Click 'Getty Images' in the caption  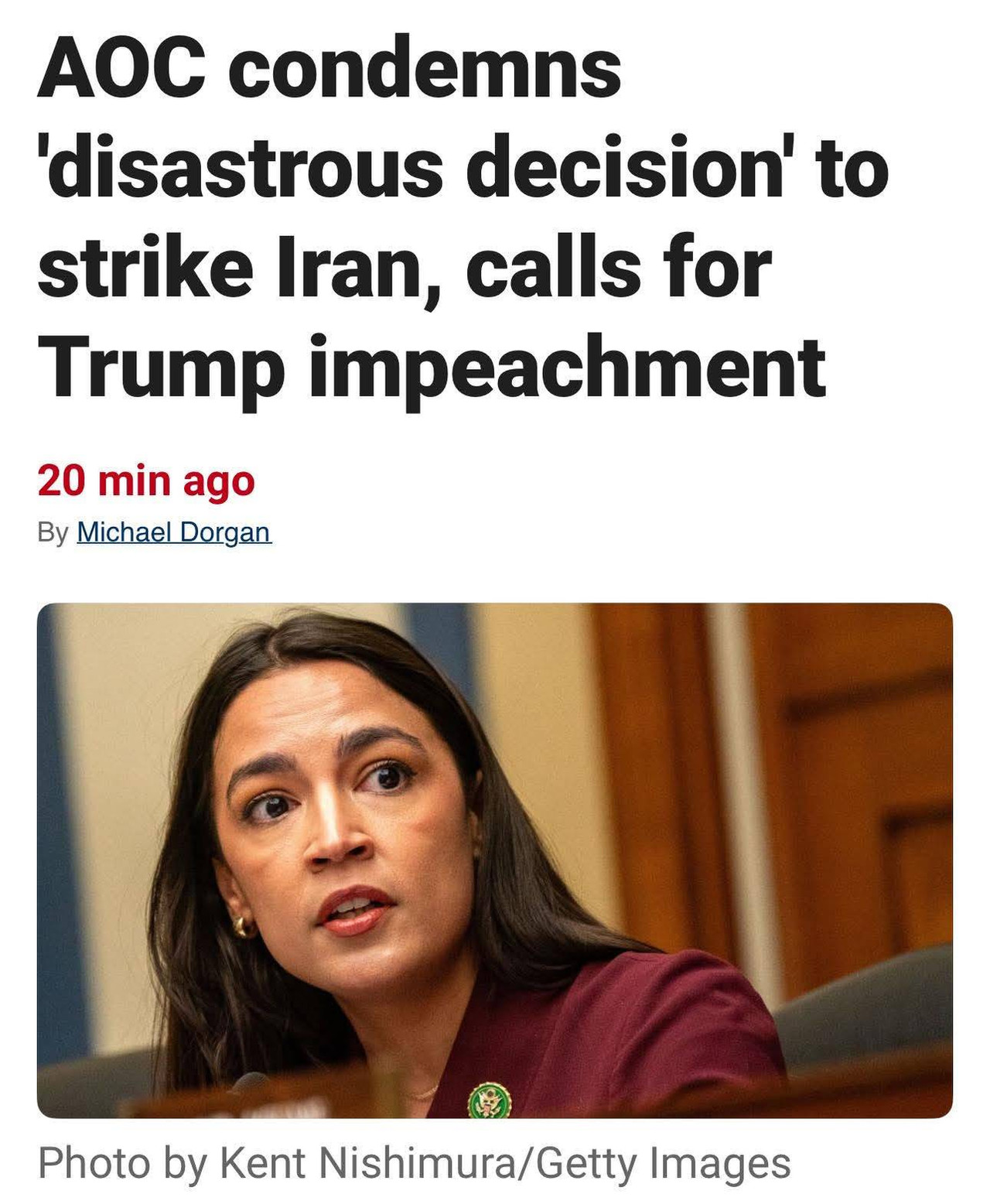tap(663, 1163)
